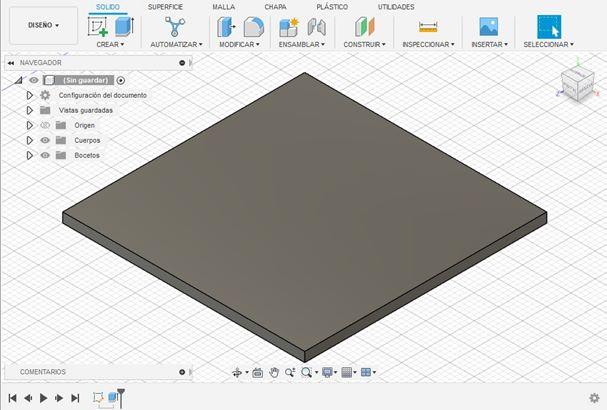Click the Zoom Window magnifier icon
This screenshot has height=410, width=607.
pos(306,372)
